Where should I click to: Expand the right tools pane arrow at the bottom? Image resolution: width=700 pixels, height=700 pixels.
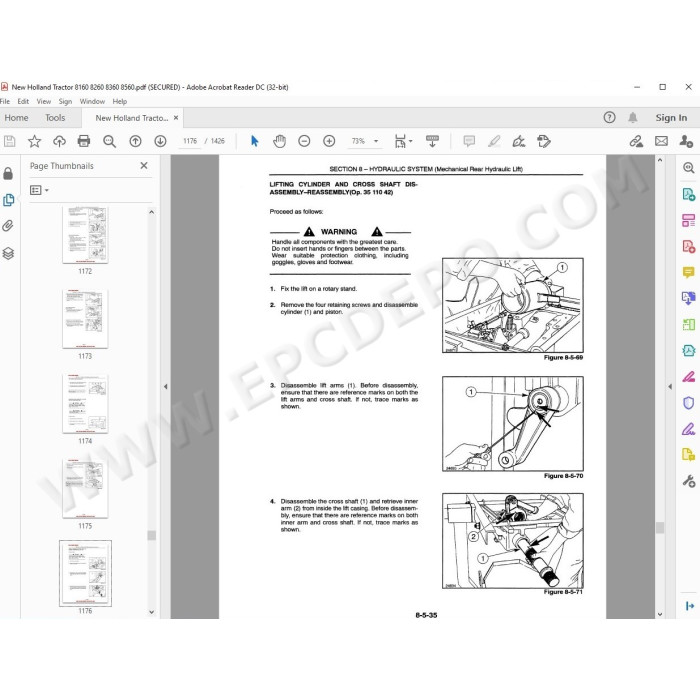[690, 606]
